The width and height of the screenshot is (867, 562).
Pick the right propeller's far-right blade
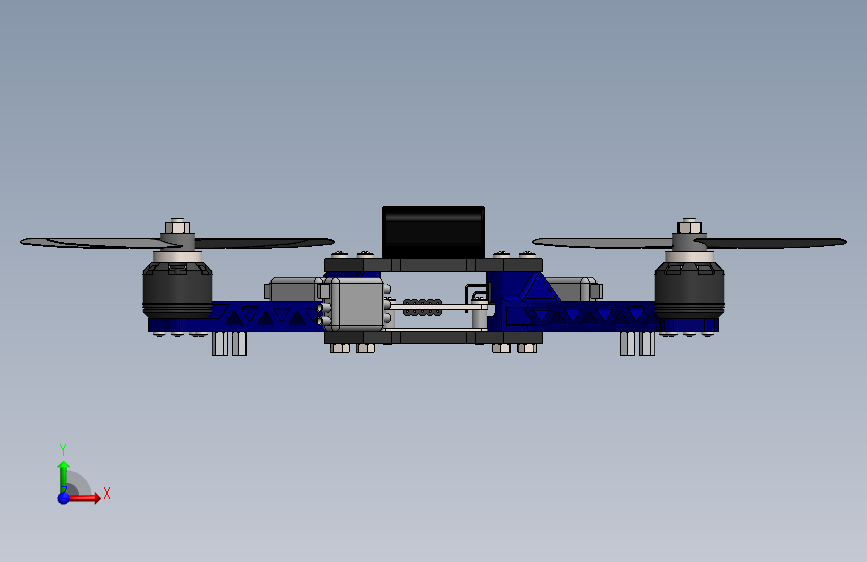click(x=771, y=243)
